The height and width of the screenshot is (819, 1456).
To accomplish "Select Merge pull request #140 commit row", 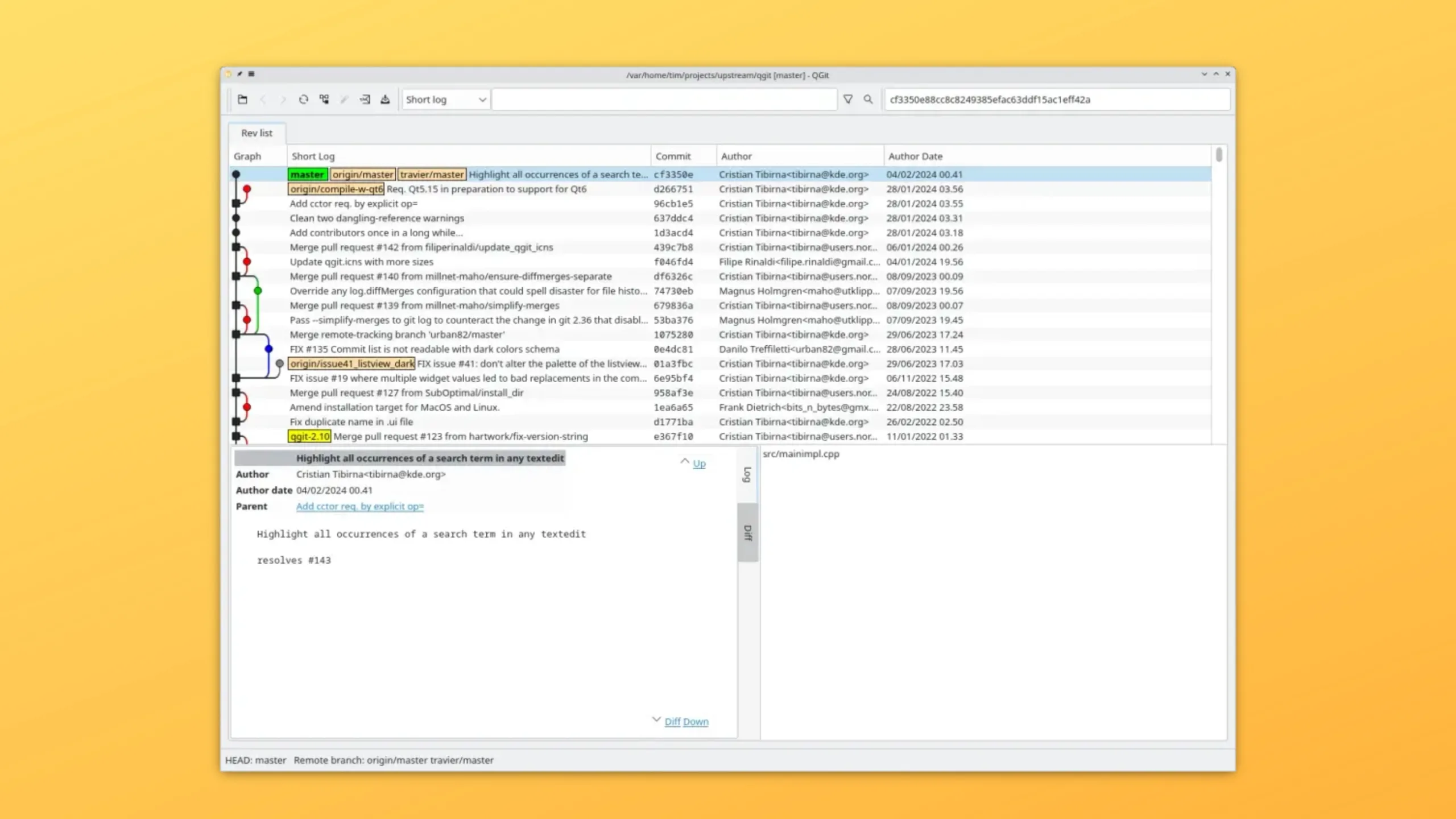I will pos(720,276).
